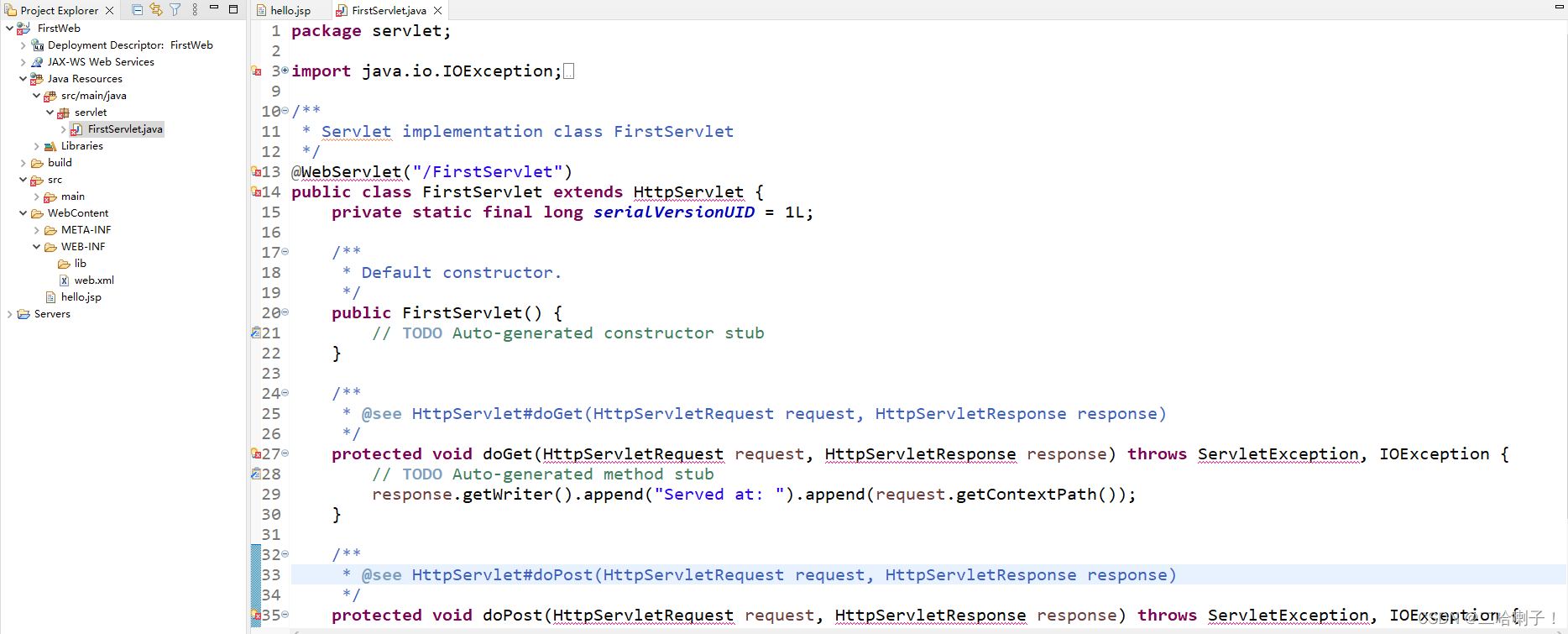
Task: Fold the doPost method on line 35
Action: 285,615
